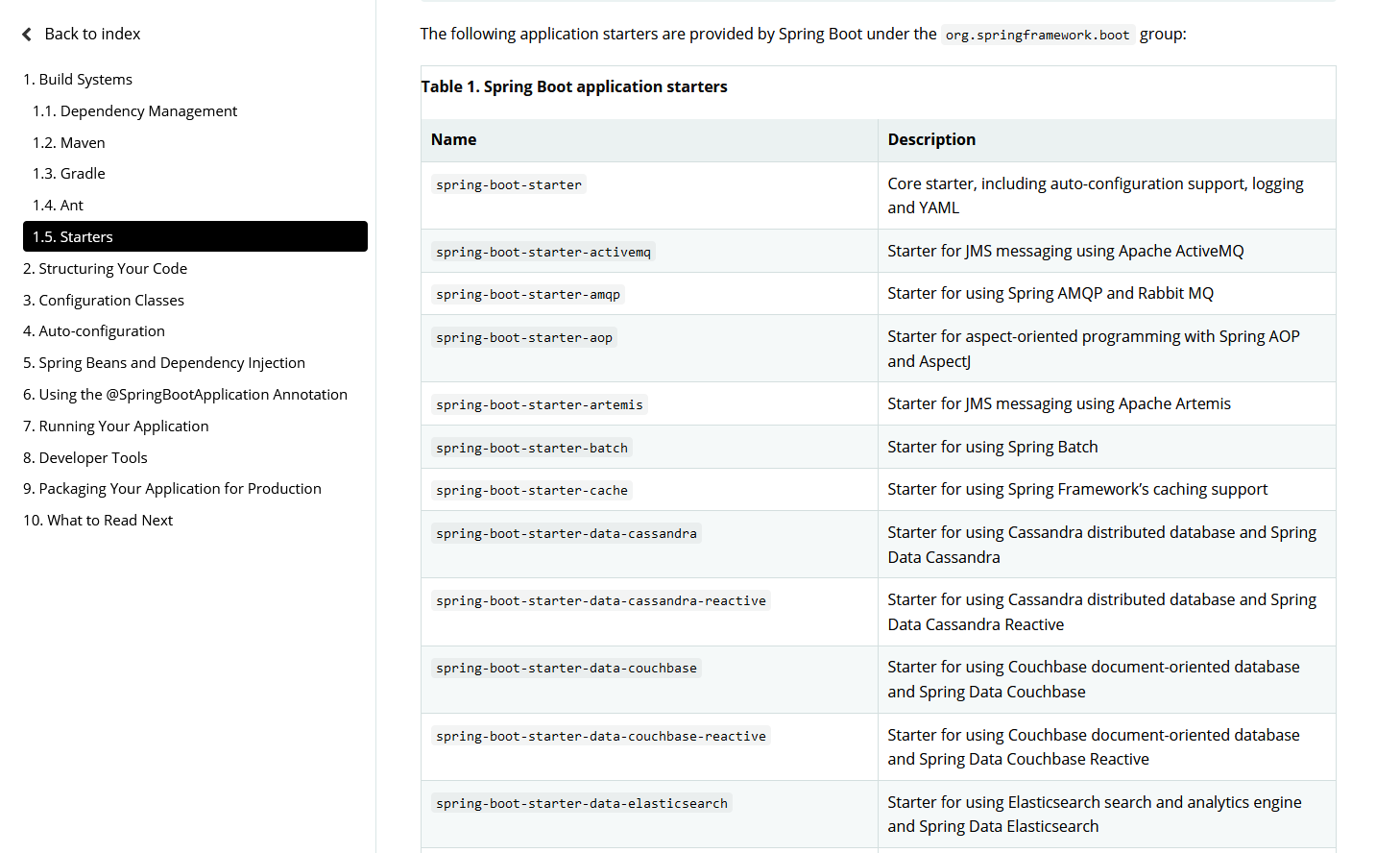The width and height of the screenshot is (1400, 853).
Task: Open 4. Auto-configuration section
Action: click(94, 331)
